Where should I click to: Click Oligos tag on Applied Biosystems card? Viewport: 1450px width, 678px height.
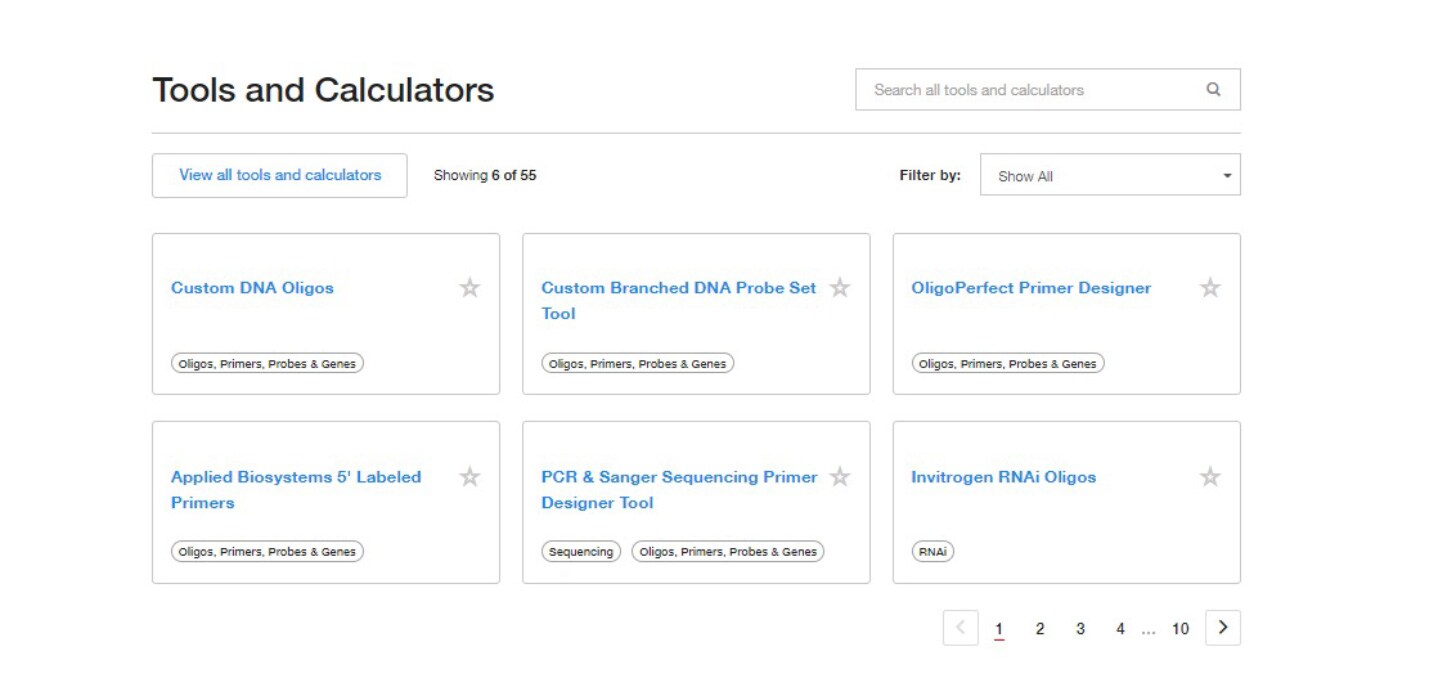[267, 552]
